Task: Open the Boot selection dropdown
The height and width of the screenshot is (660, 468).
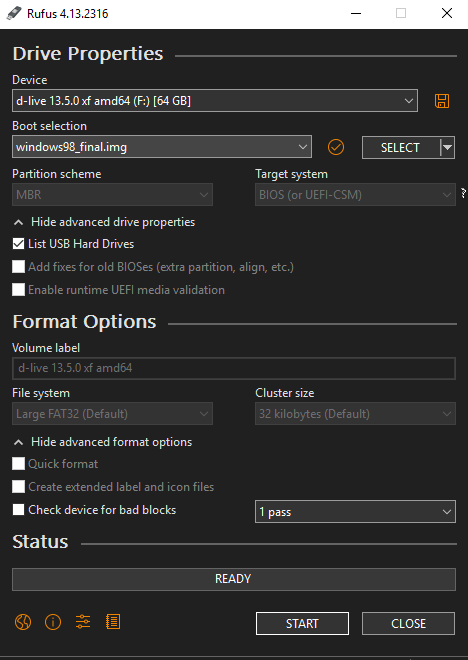Action: 162,147
